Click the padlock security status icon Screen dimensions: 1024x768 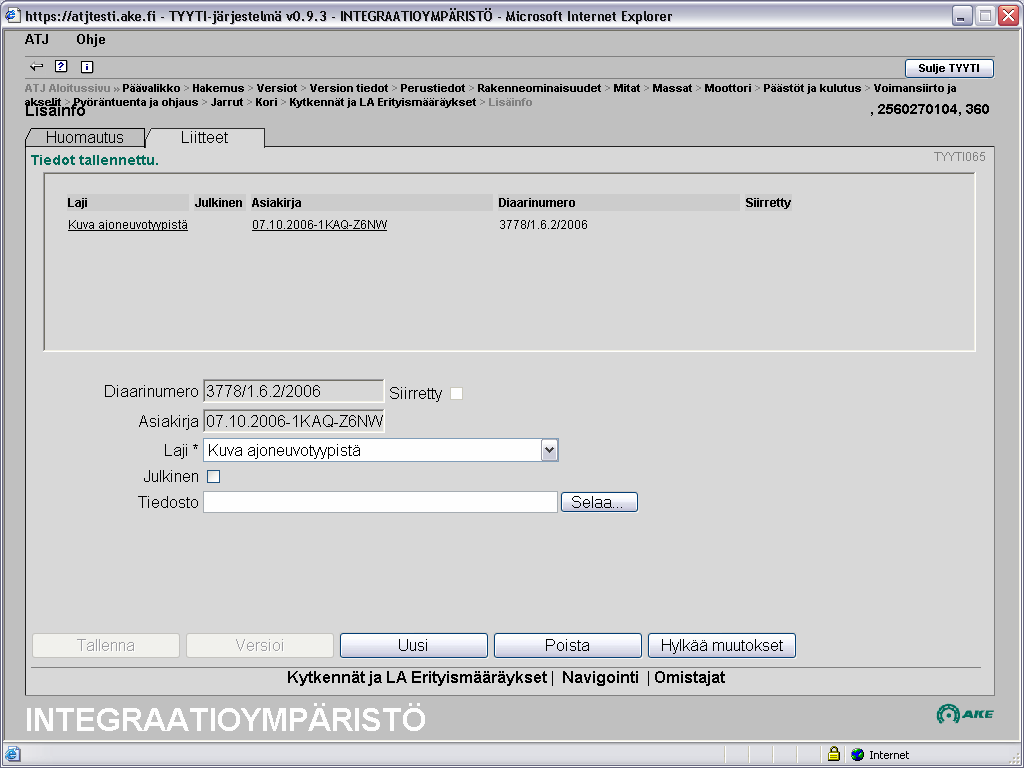834,754
